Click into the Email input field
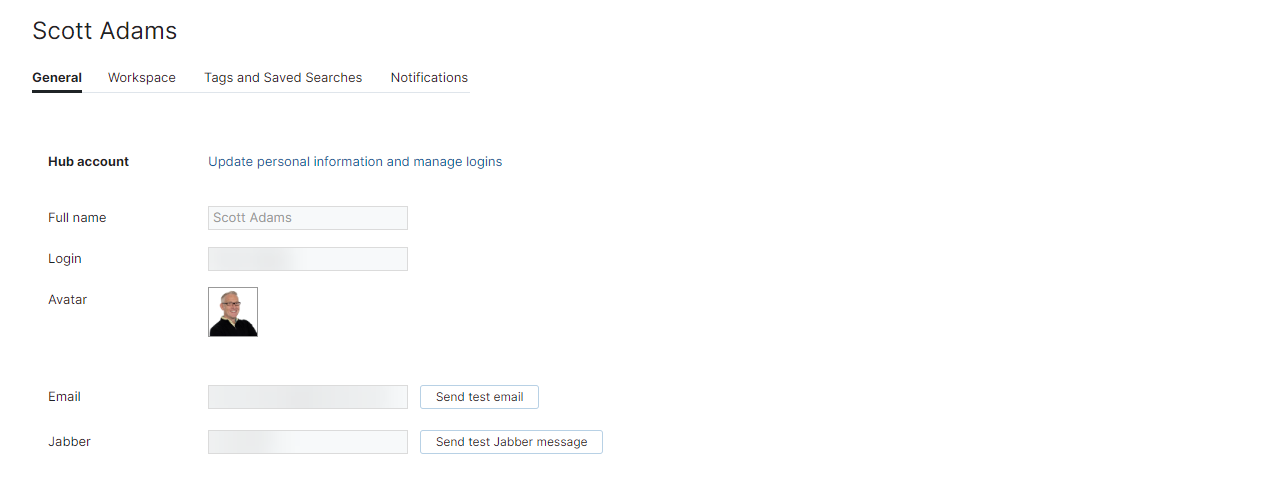This screenshot has width=1271, height=477. (x=308, y=397)
